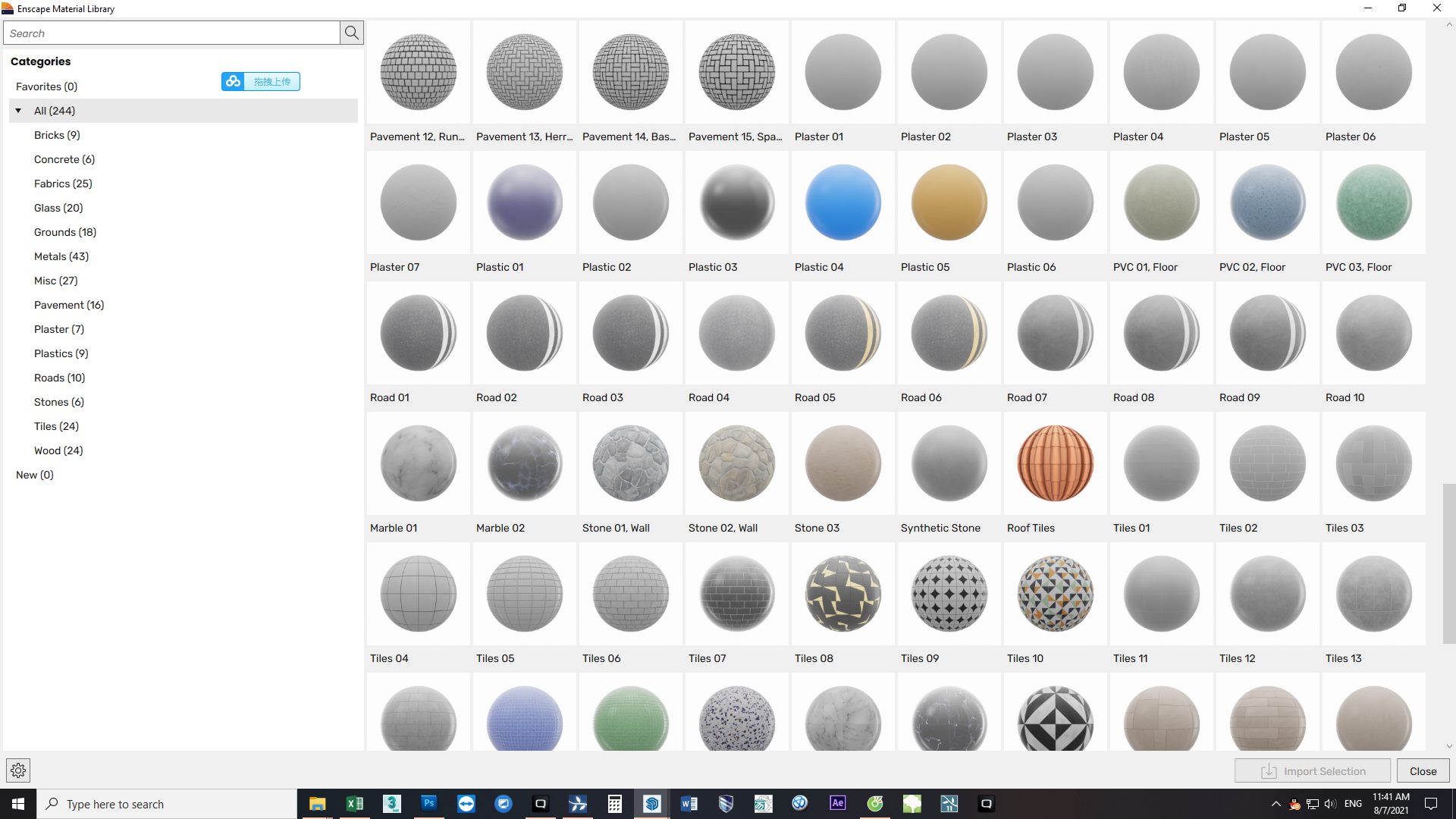This screenshot has width=1456, height=819.
Task: Collapse the All (244) category
Action: [x=18, y=110]
